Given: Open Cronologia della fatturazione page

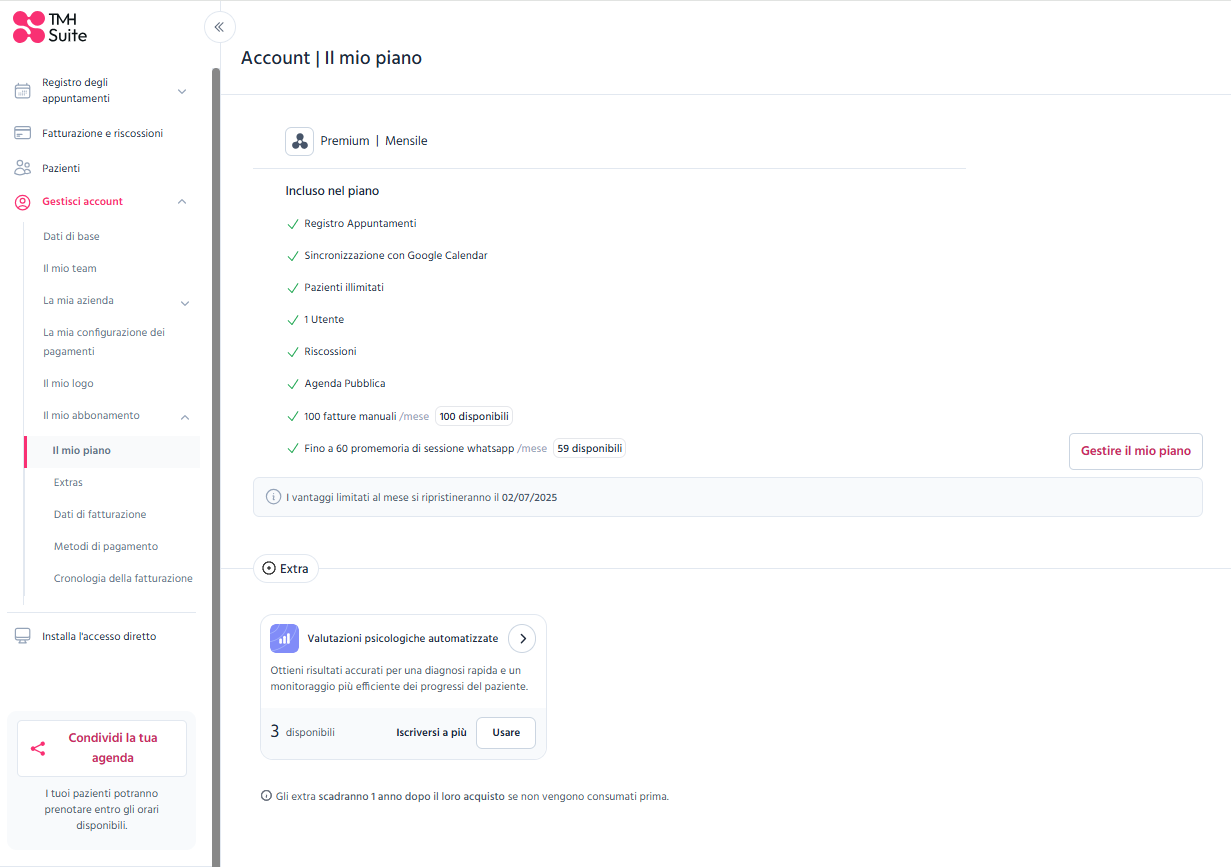Looking at the screenshot, I should (x=123, y=578).
